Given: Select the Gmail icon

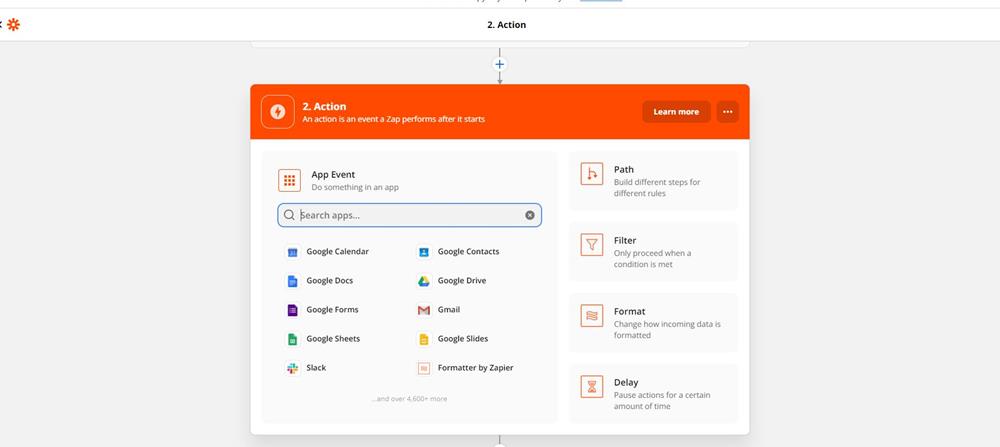Looking at the screenshot, I should click(x=424, y=310).
